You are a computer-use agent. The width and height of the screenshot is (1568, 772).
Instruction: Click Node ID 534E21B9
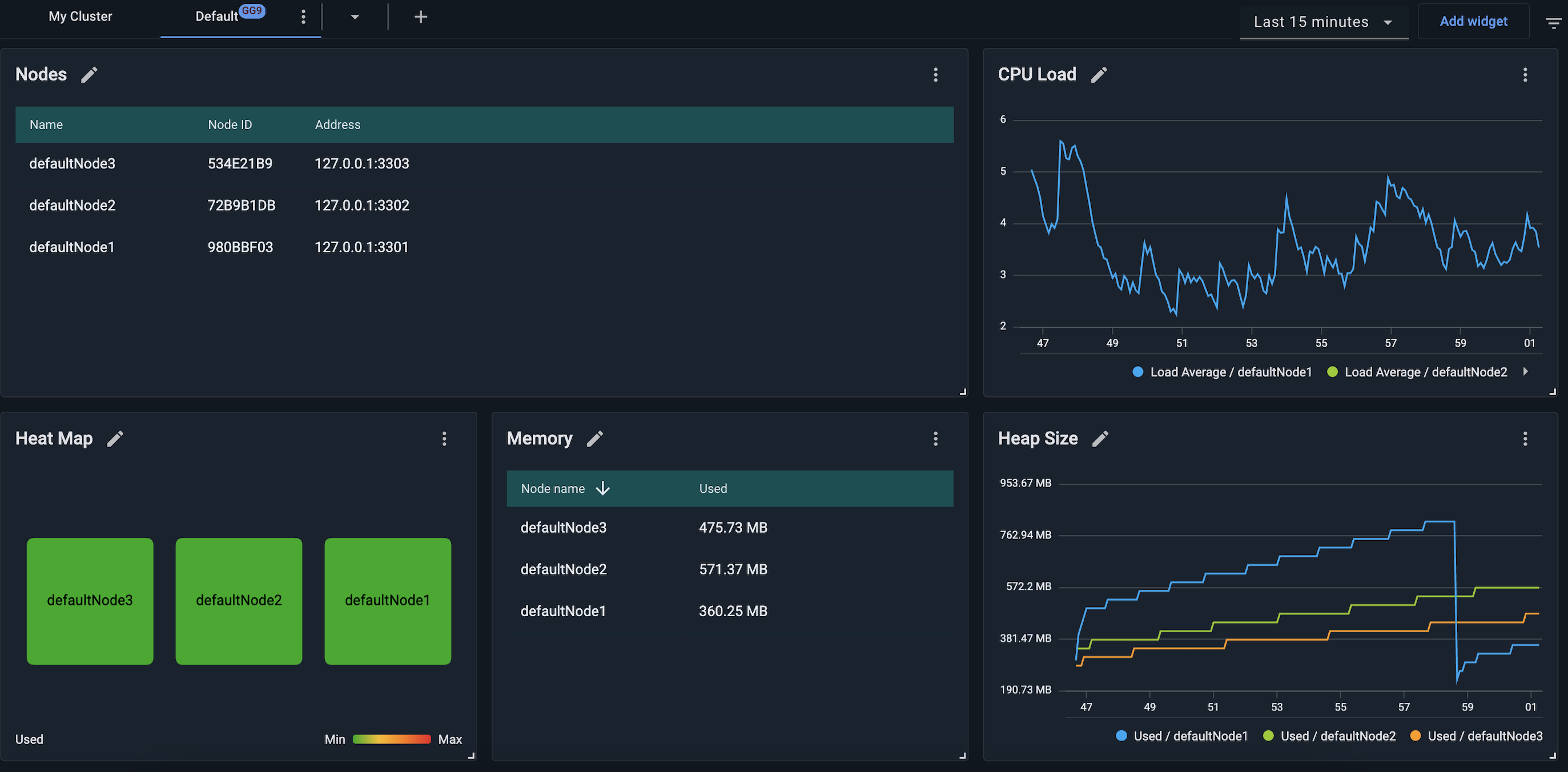click(x=240, y=164)
